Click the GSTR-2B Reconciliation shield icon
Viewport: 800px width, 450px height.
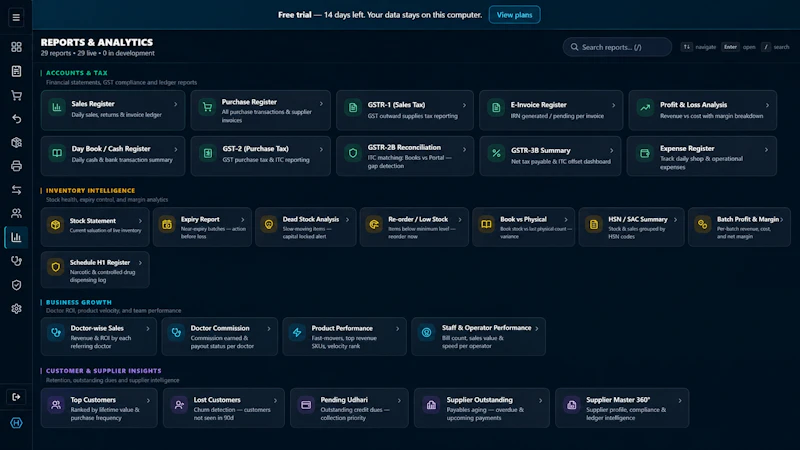point(353,153)
